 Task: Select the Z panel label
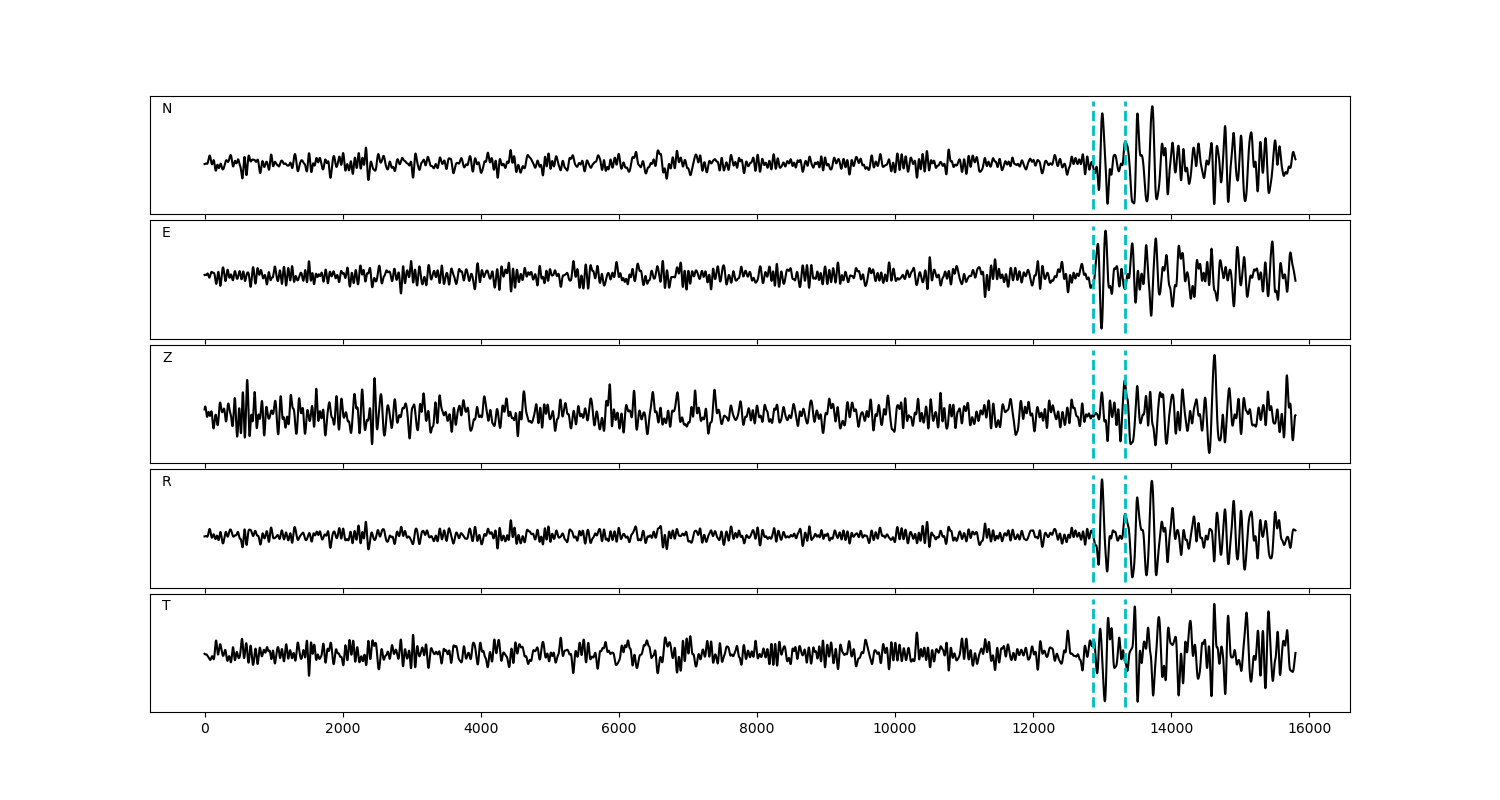tap(167, 358)
